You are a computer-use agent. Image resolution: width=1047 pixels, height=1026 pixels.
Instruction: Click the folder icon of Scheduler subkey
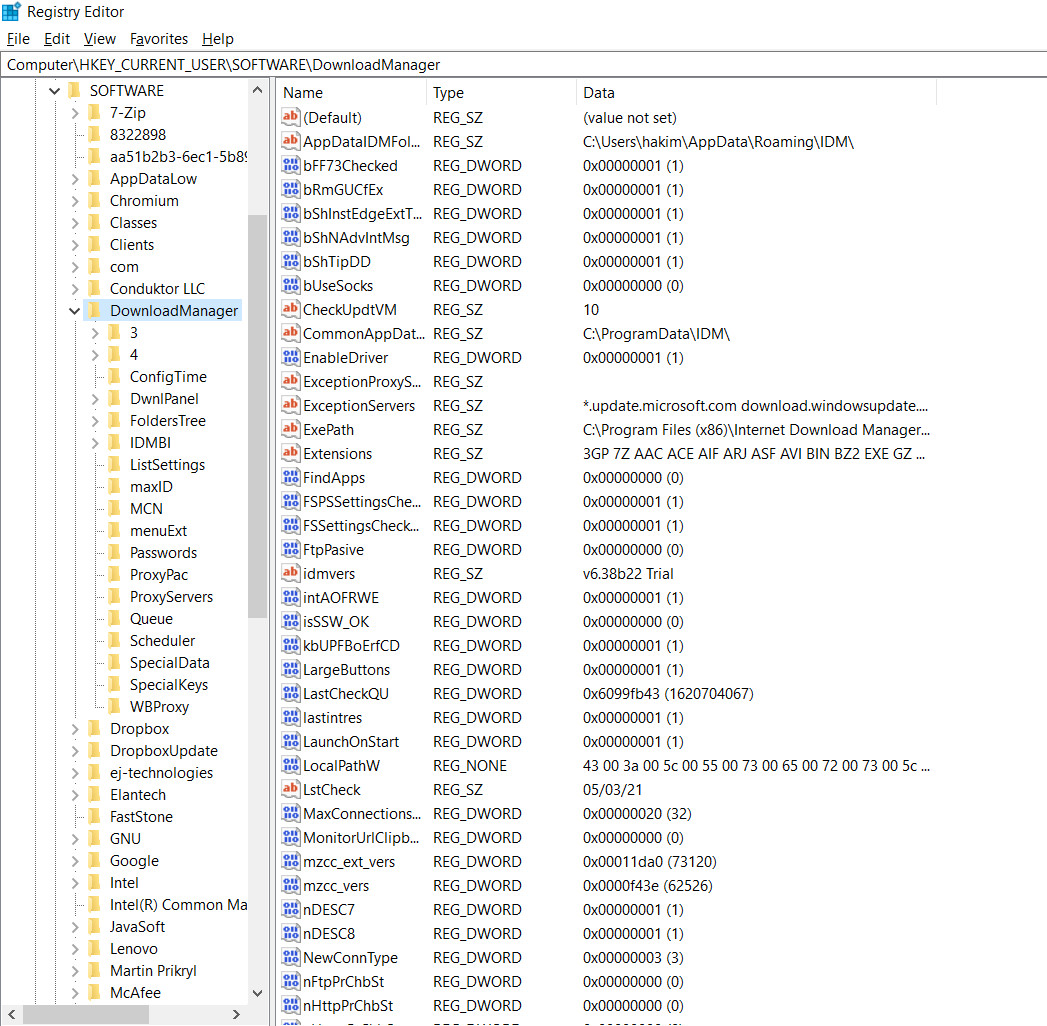[x=114, y=640]
